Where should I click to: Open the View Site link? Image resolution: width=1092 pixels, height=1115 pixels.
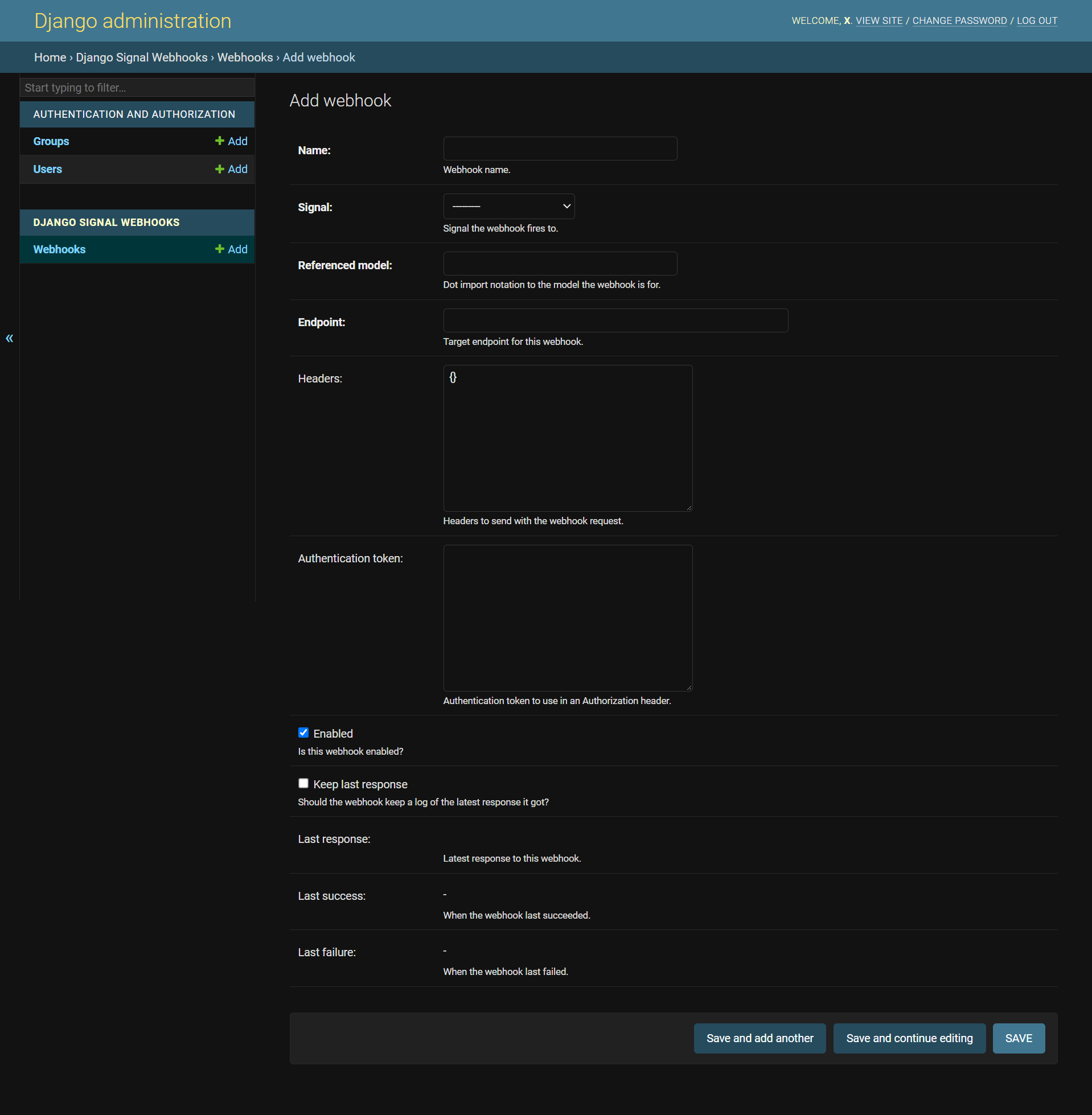(878, 20)
